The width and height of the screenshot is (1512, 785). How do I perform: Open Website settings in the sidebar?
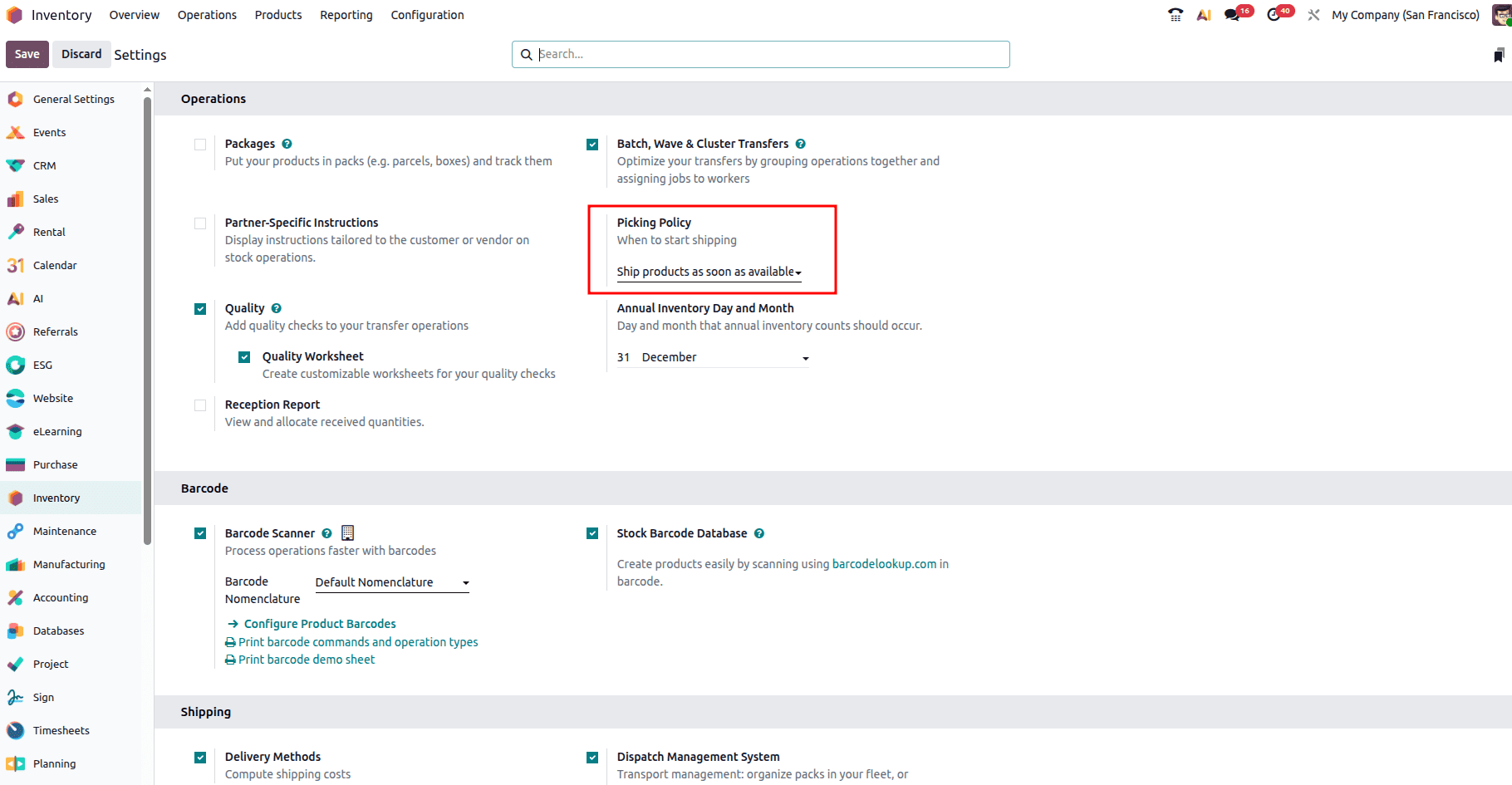pyautogui.click(x=71, y=398)
